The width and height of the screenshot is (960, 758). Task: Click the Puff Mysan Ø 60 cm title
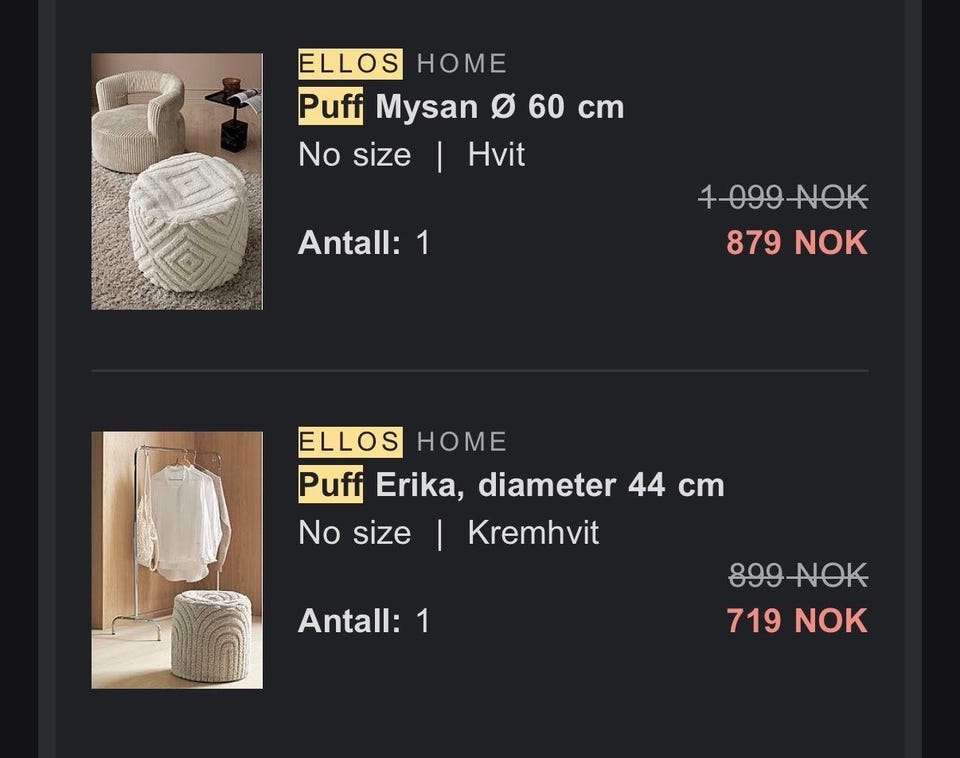point(461,107)
